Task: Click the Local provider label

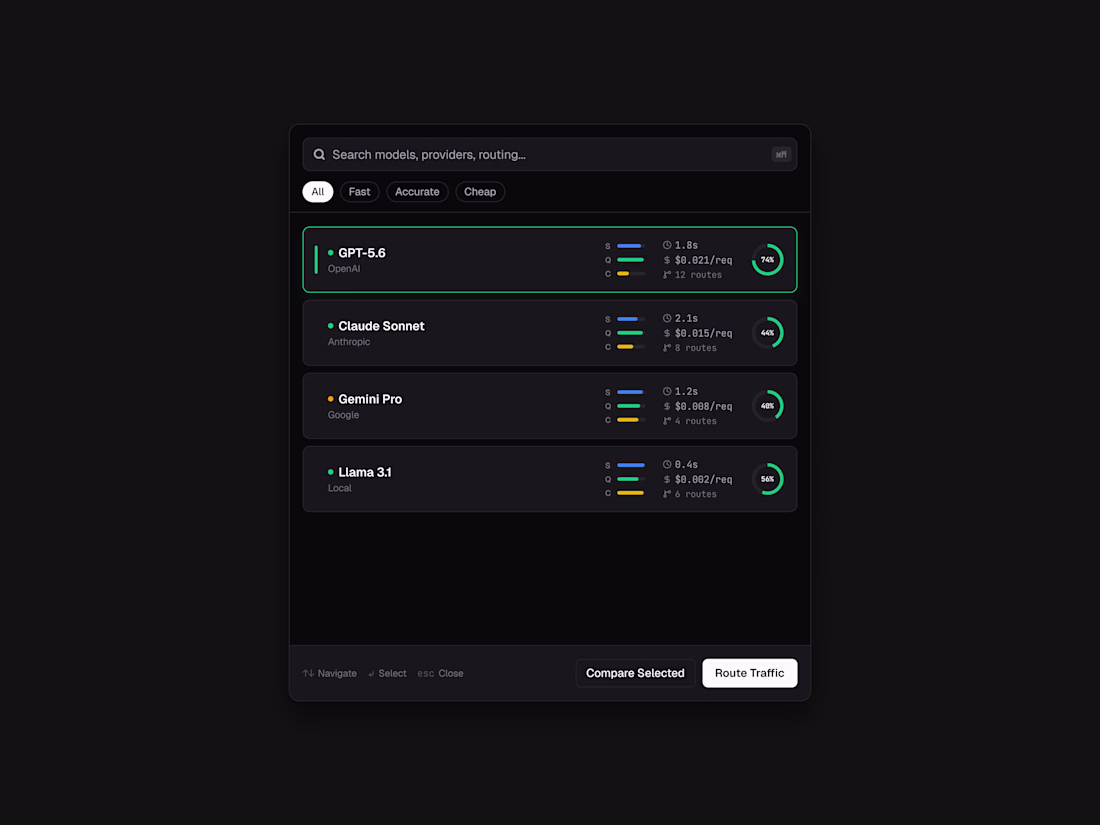Action: pos(340,488)
